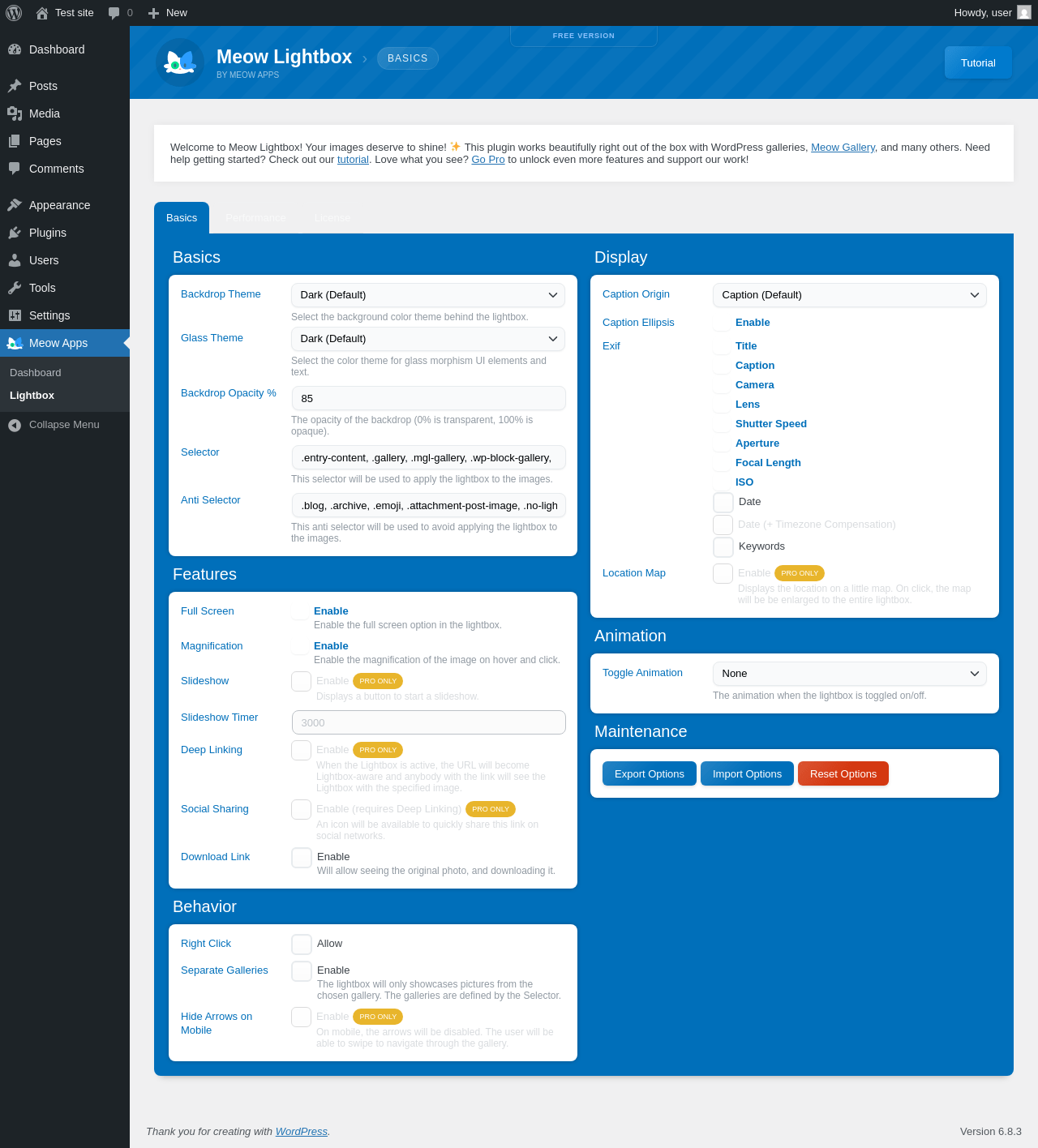Toggle the Exif Title checkbox
This screenshot has height=1148, width=1038.
(x=723, y=346)
